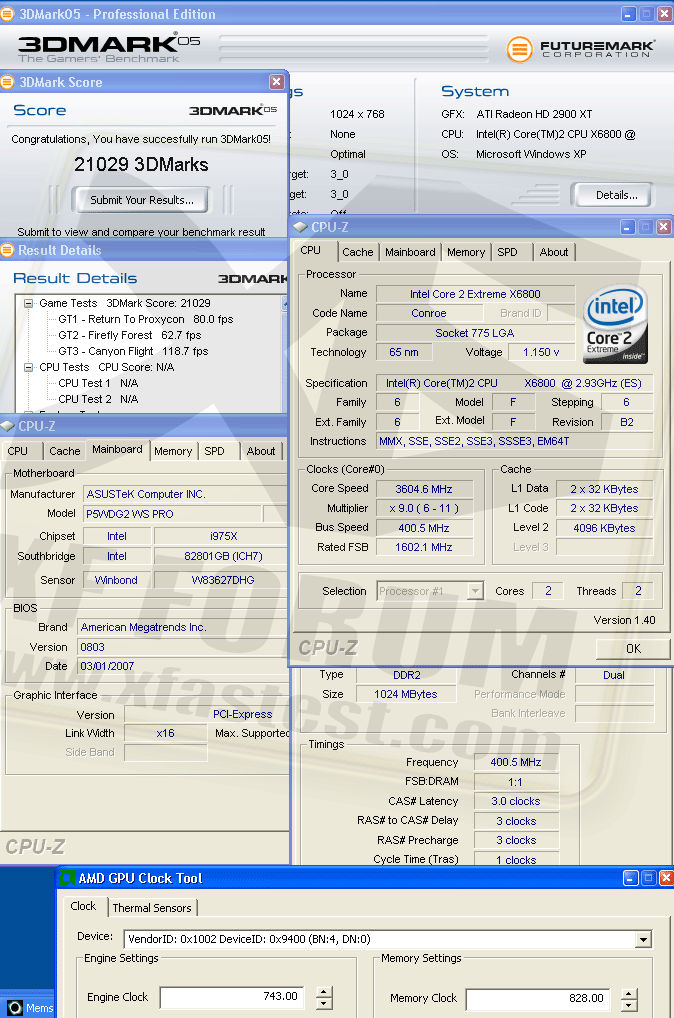Click 3DMark05 title bar app icon
The height and width of the screenshot is (1018, 674).
[8, 13]
